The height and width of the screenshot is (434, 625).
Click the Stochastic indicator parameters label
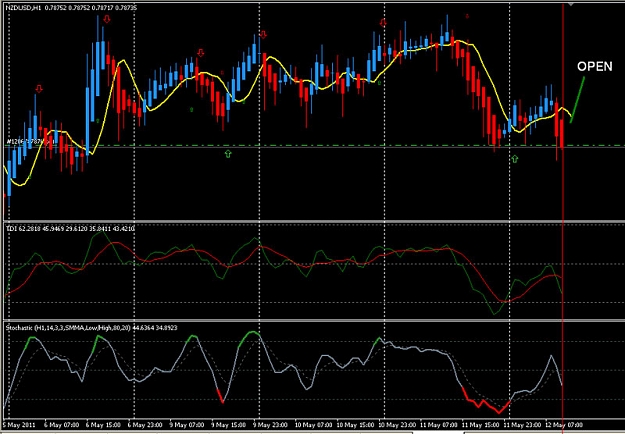click(92, 327)
